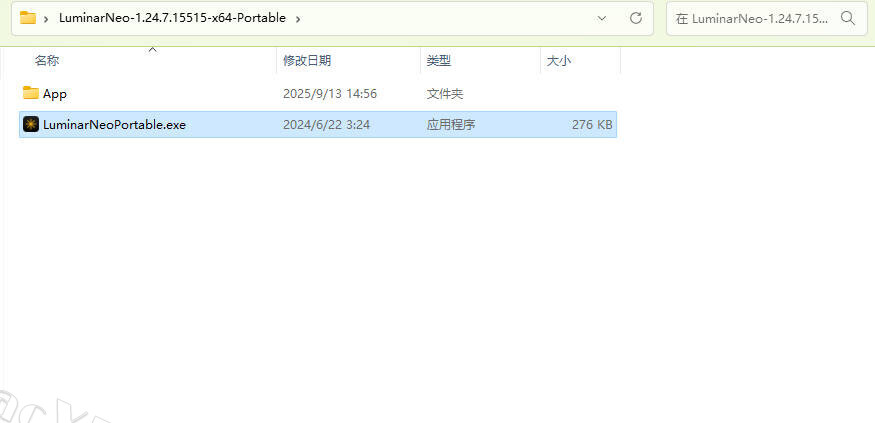The width and height of the screenshot is (875, 423).
Task: Click the folder icon in the address bar
Action: (28, 18)
